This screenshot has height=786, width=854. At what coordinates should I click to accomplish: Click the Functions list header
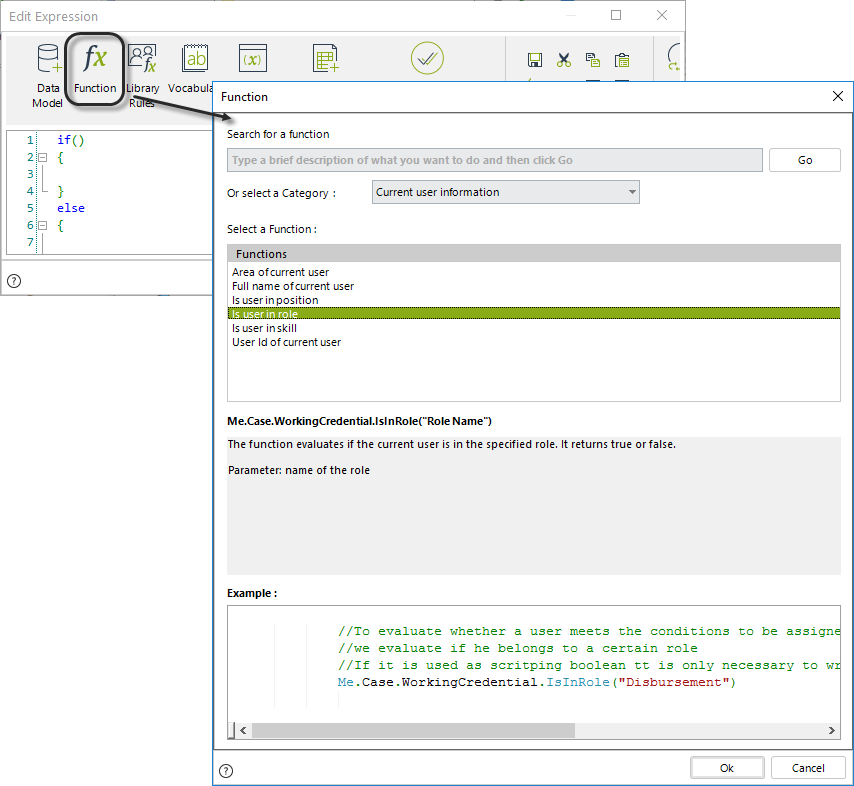coord(534,254)
